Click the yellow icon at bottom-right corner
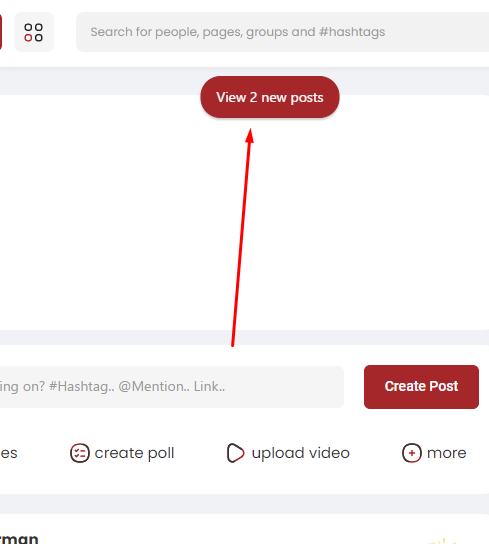 coord(442,541)
